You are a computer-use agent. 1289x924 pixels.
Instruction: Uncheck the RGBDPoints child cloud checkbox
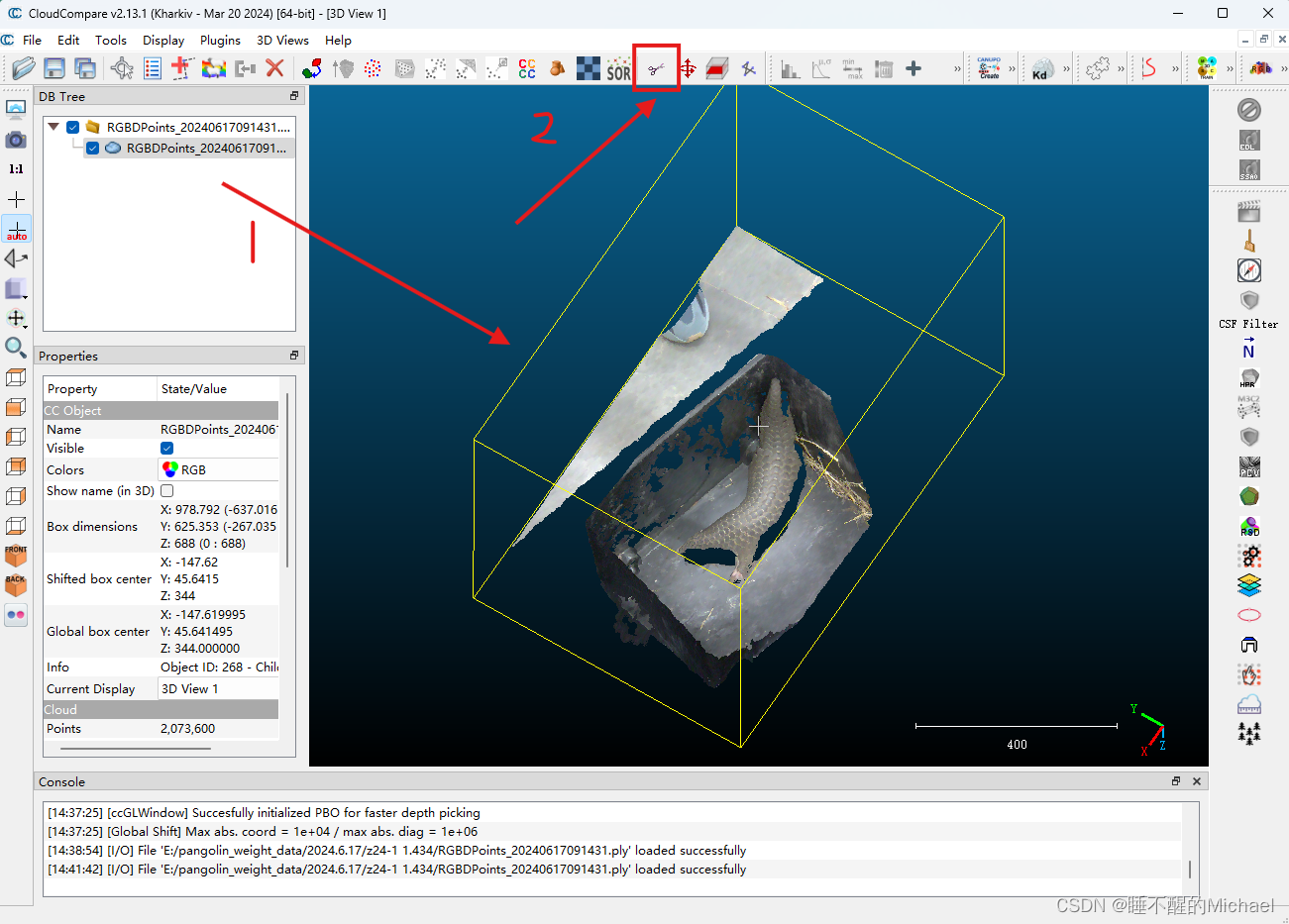tap(92, 148)
